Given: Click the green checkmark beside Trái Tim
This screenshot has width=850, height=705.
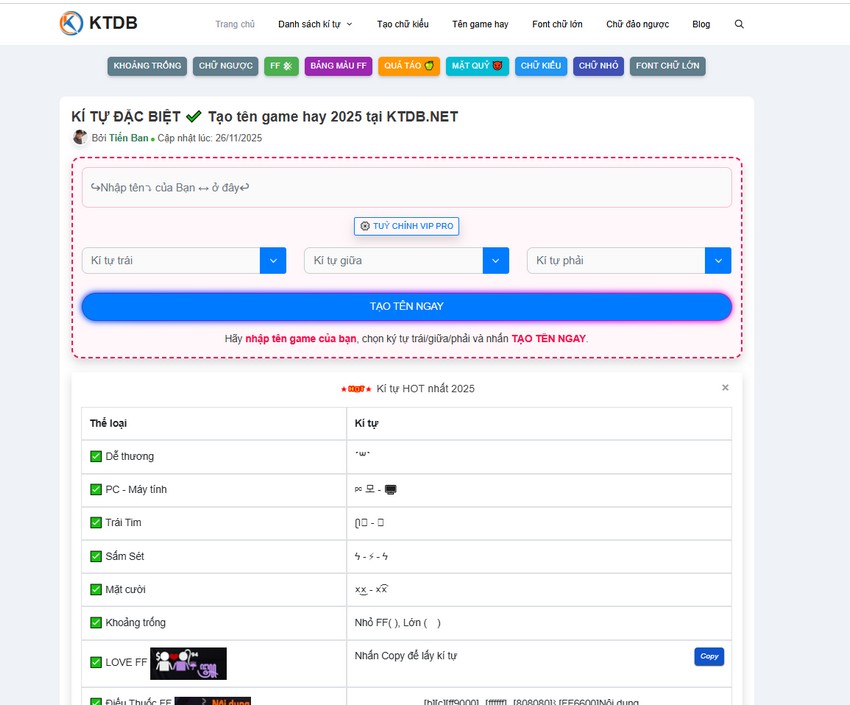Looking at the screenshot, I should (x=96, y=523).
